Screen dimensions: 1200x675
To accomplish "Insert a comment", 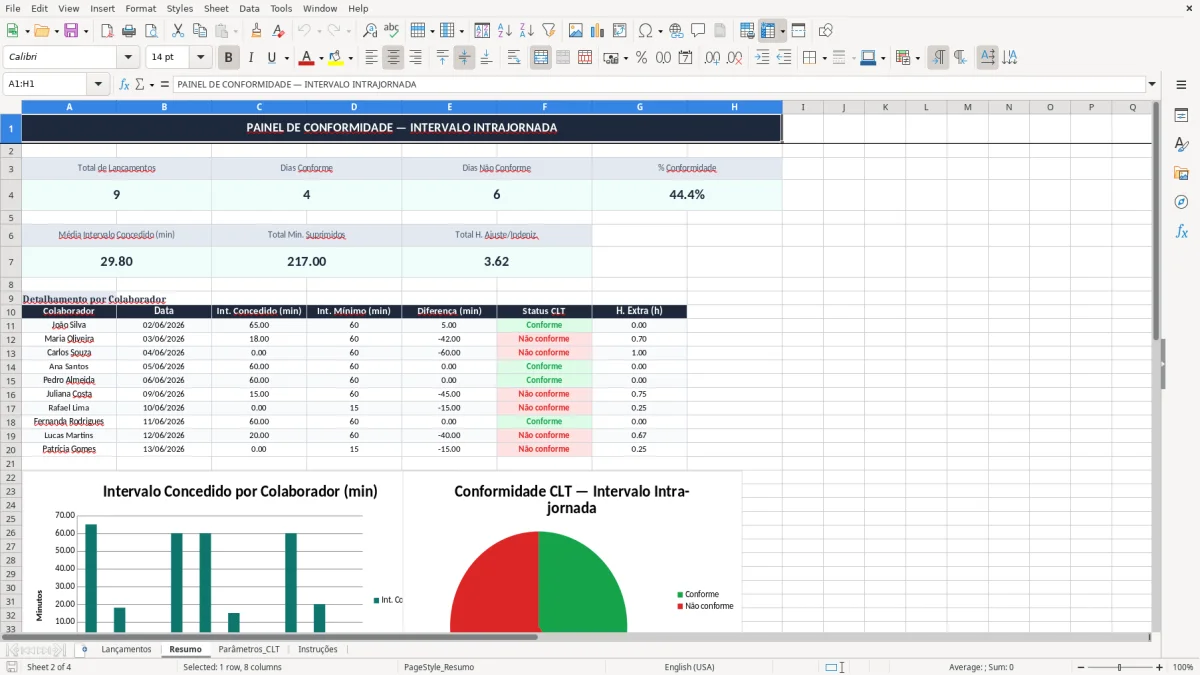I will click(698, 31).
